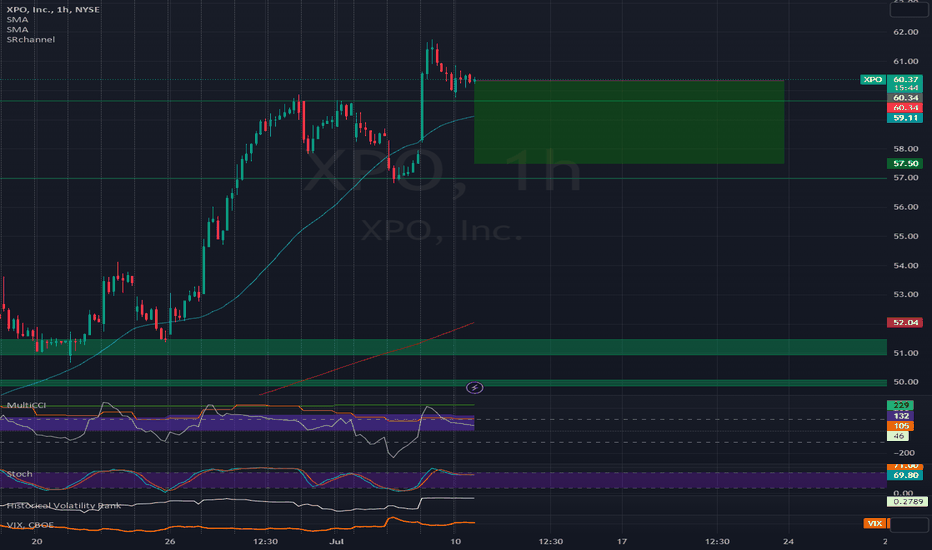
Task: Click the red 60.34 price label
Action: [x=905, y=108]
